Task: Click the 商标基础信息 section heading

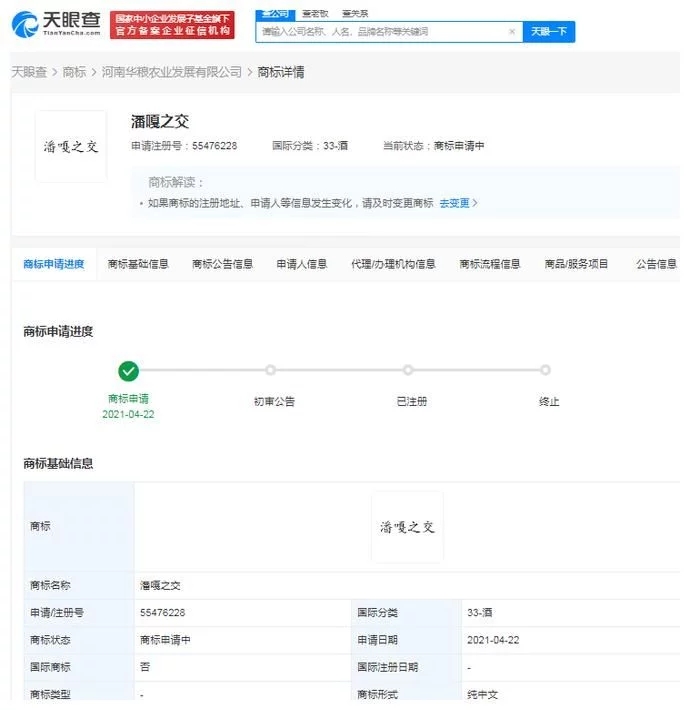Action: click(58, 463)
